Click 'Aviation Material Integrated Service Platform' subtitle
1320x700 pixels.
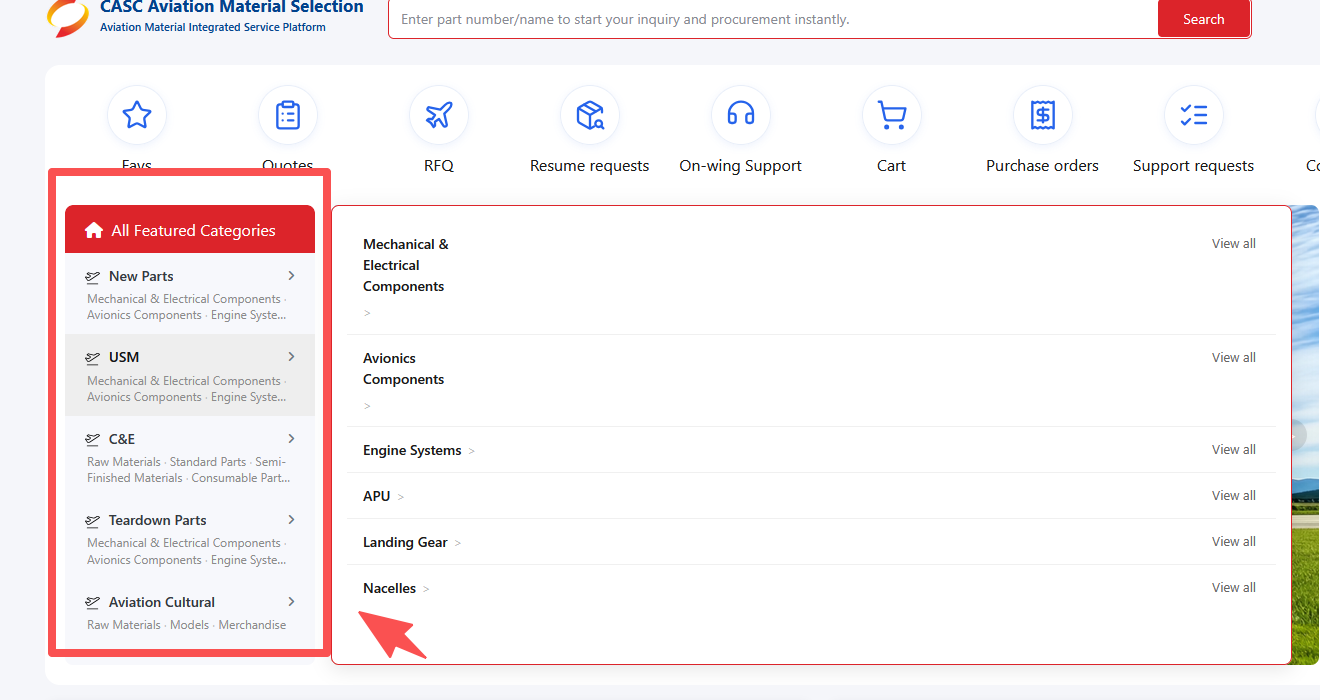(213, 28)
